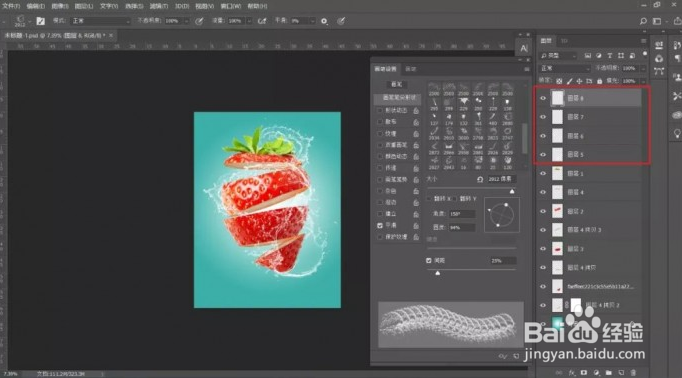682x378 pixels.
Task: Open smoothing options gear icon
Action: [324, 21]
